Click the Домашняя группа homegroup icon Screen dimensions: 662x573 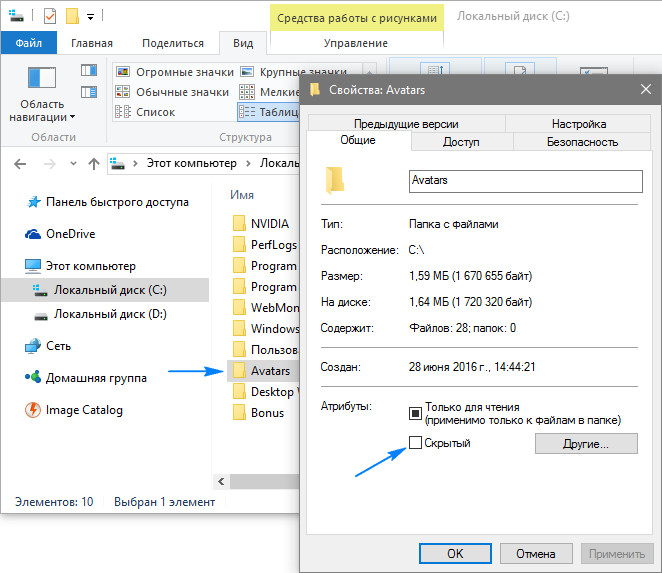click(32, 378)
